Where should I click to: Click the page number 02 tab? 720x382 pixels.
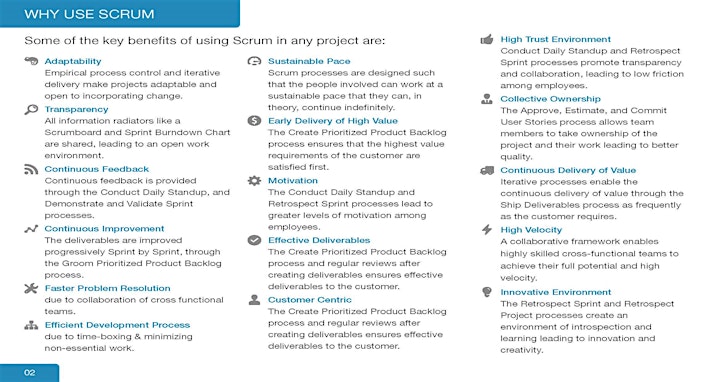(29, 373)
